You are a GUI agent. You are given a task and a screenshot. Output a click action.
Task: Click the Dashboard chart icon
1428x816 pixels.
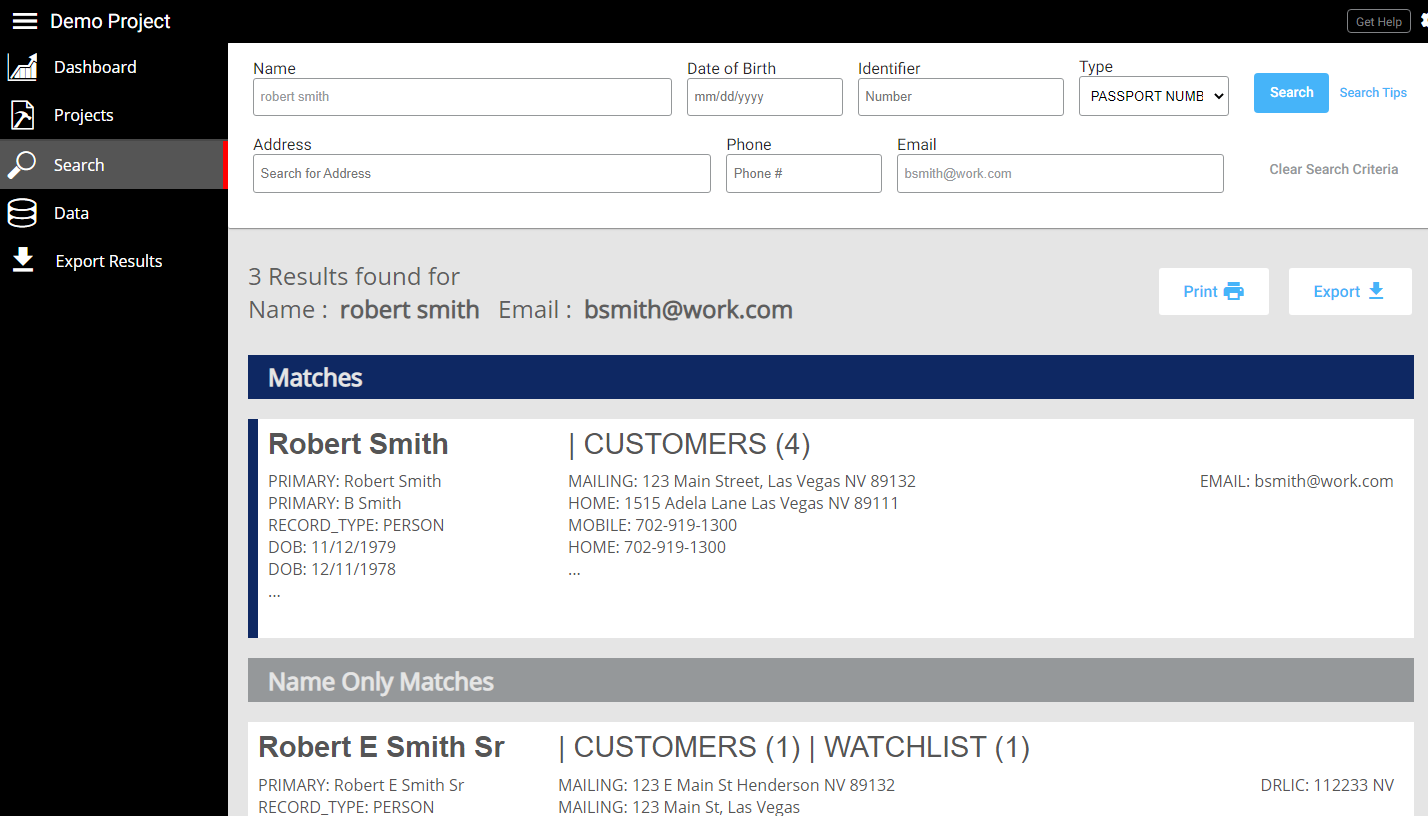click(22, 67)
